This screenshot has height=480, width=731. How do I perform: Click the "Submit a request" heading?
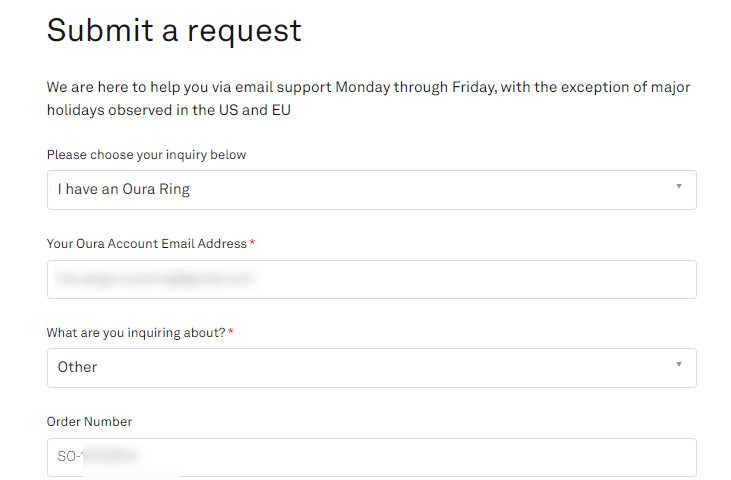174,30
